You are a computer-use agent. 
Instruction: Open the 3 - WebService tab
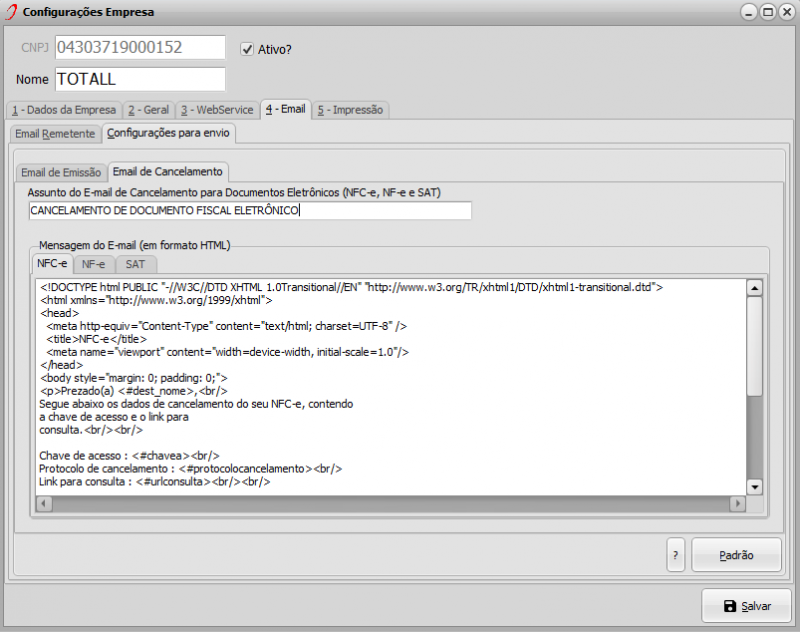click(217, 109)
